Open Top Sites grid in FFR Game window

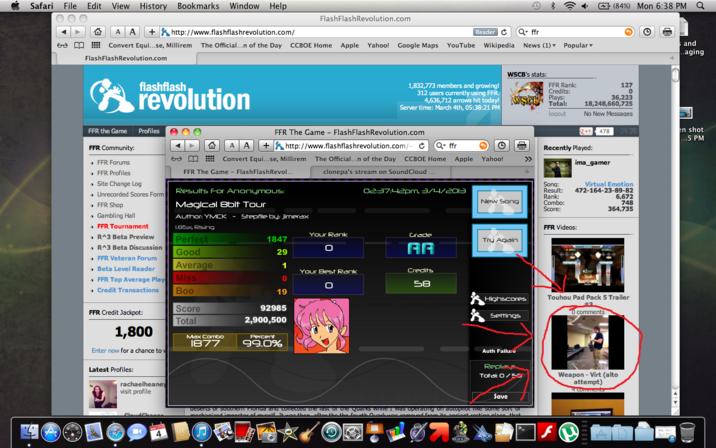210,159
